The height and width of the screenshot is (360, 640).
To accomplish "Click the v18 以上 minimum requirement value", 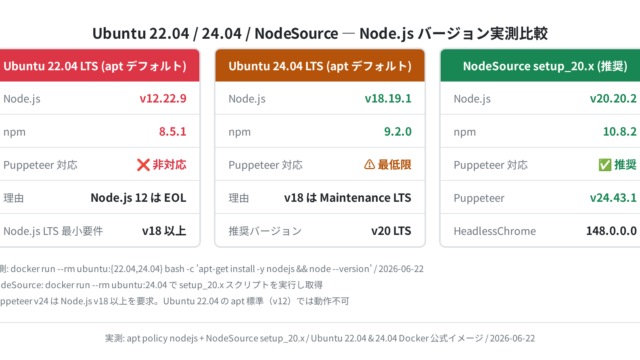I will click(164, 231).
